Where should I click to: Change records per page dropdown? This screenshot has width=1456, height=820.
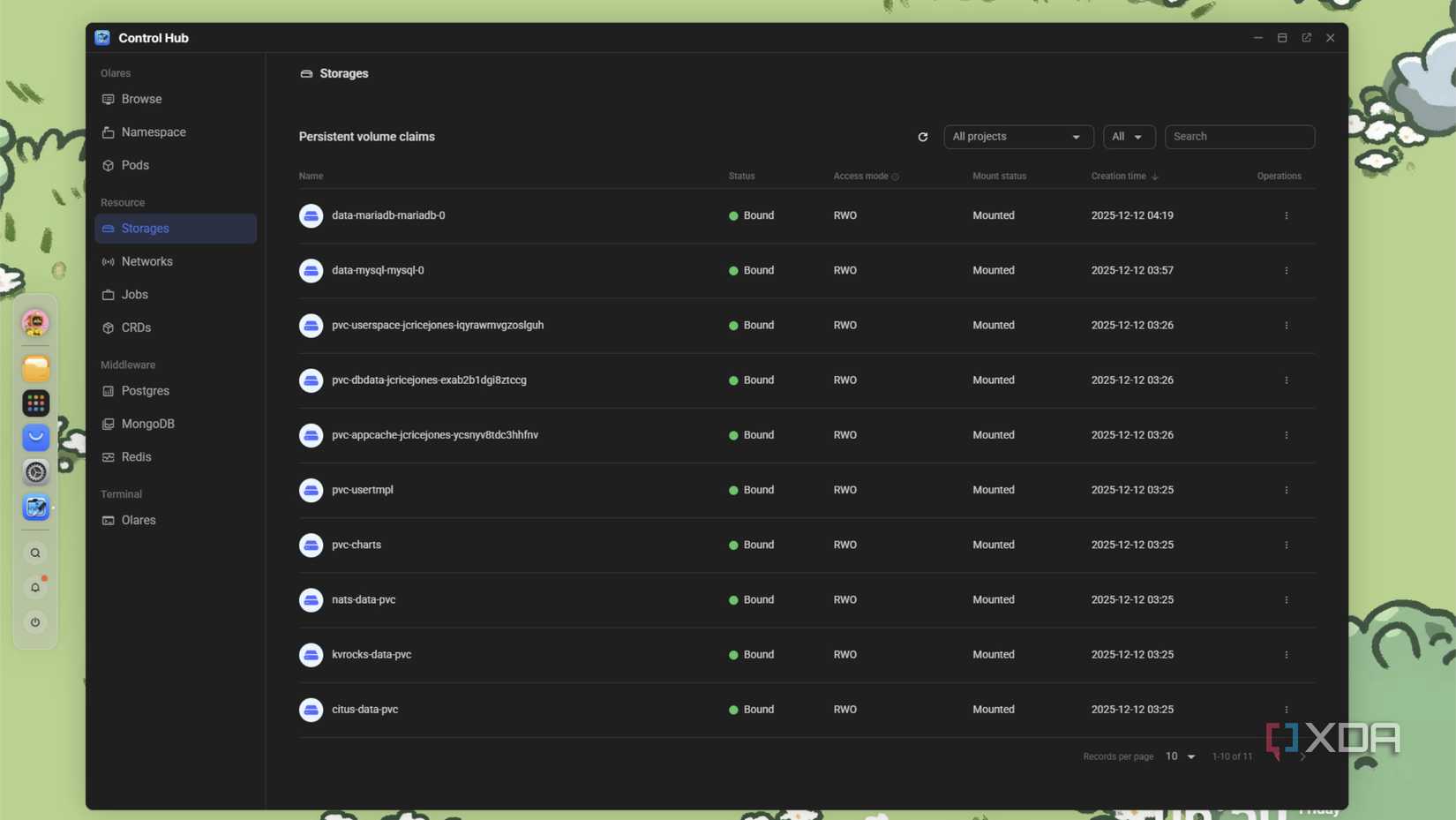pyautogui.click(x=1180, y=756)
